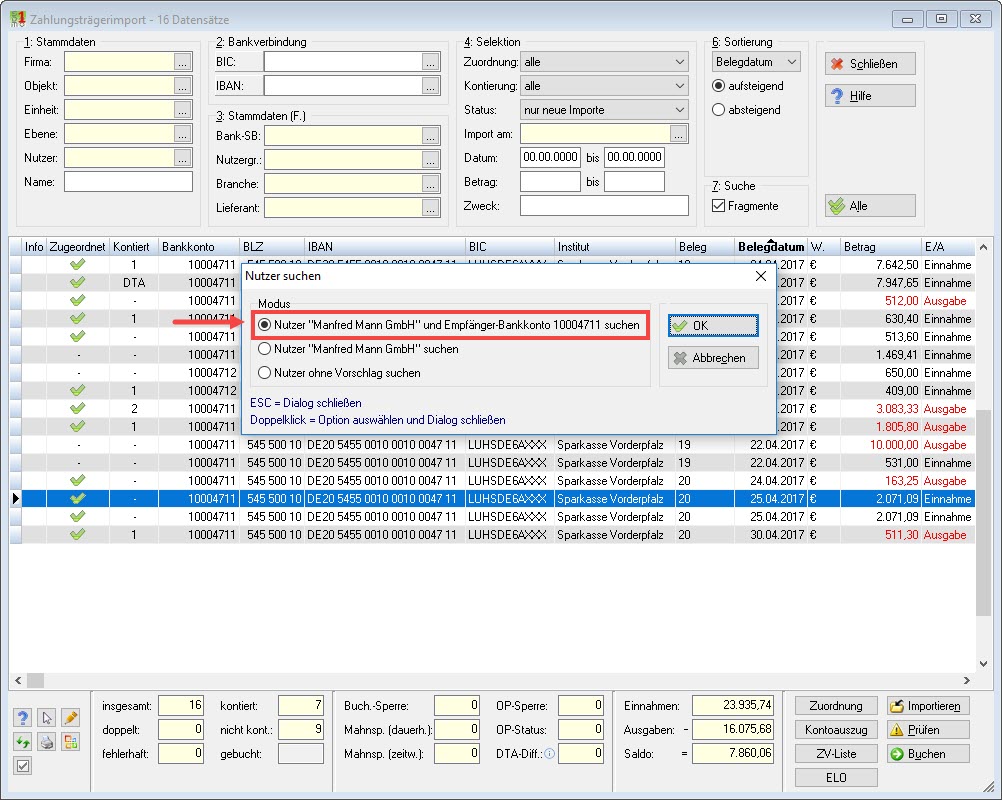This screenshot has height=800, width=1002.
Task: Click the Abbrechen button
Action: pyautogui.click(x=713, y=358)
